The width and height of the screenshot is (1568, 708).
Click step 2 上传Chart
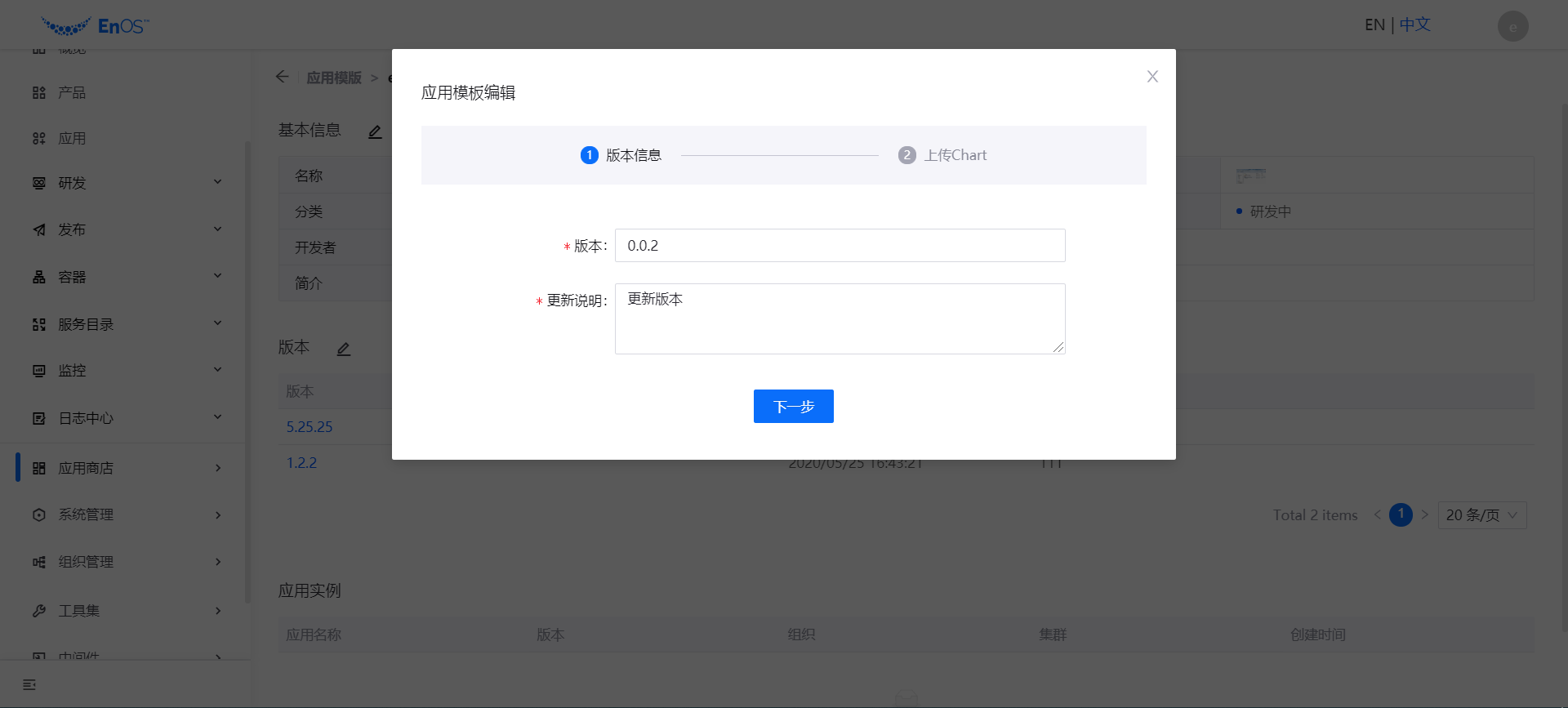(x=942, y=155)
